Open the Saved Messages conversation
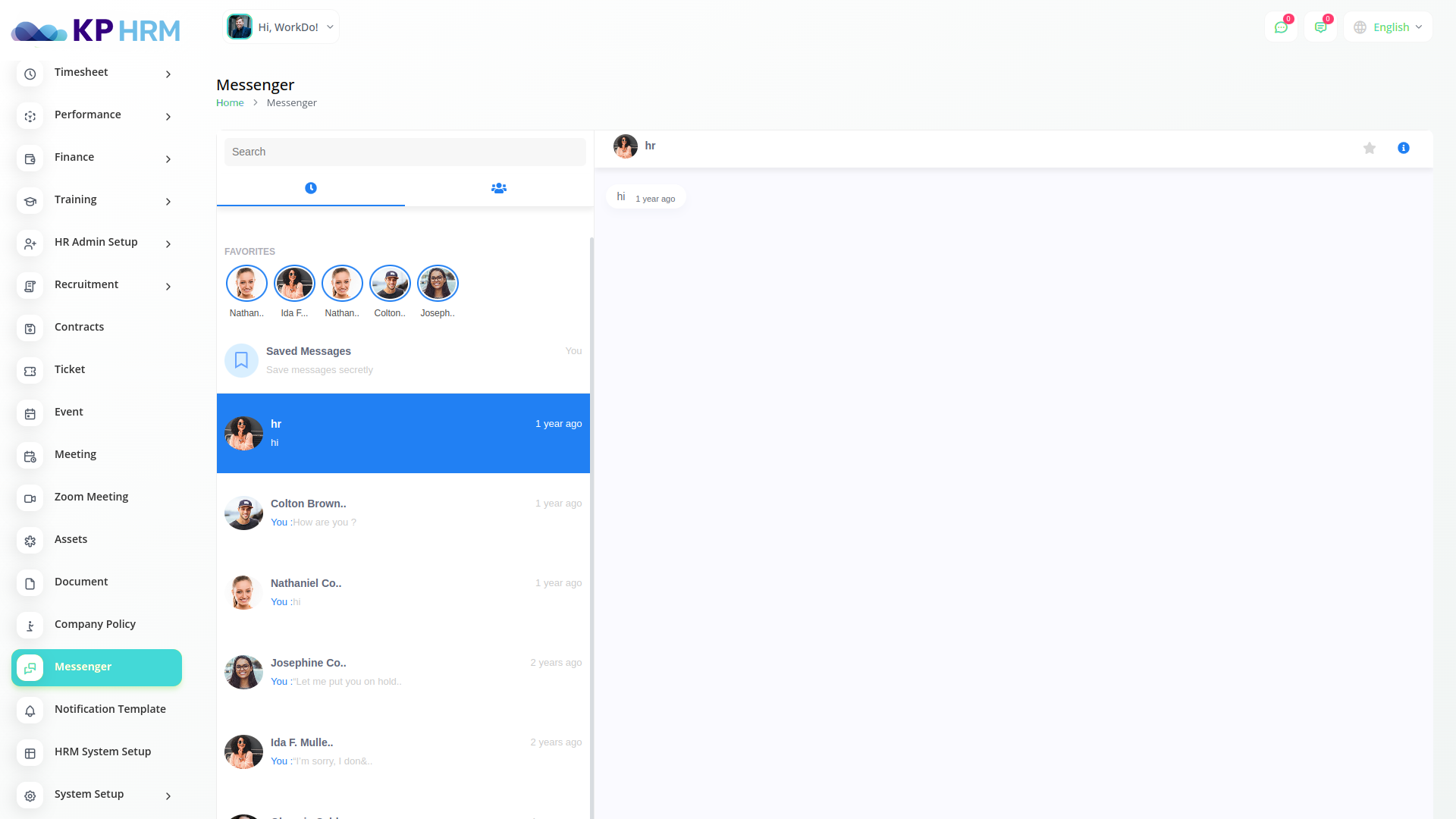This screenshot has width=1456, height=819. click(403, 360)
